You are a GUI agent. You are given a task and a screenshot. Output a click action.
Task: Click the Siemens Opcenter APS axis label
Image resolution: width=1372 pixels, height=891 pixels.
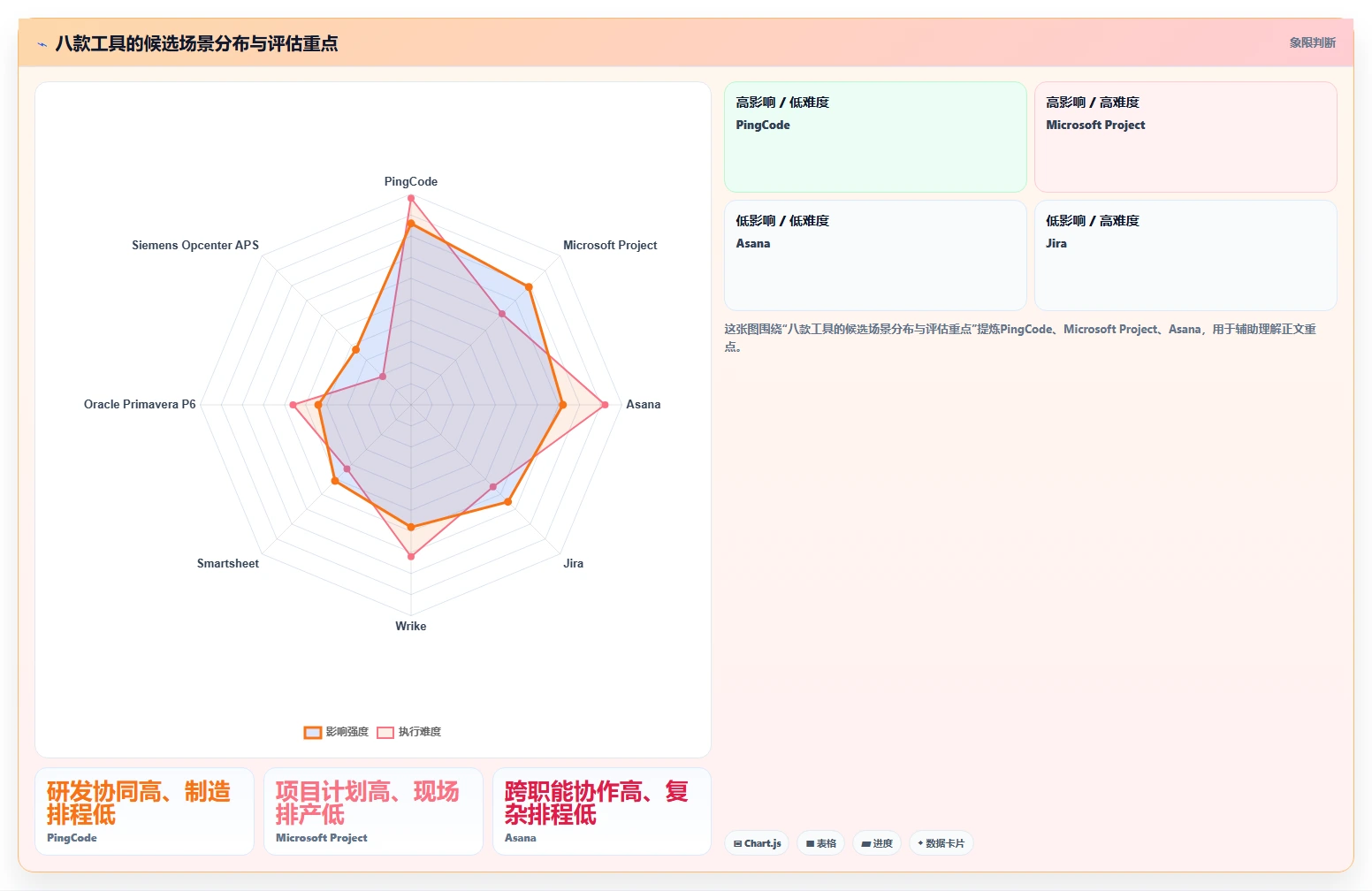coord(195,245)
